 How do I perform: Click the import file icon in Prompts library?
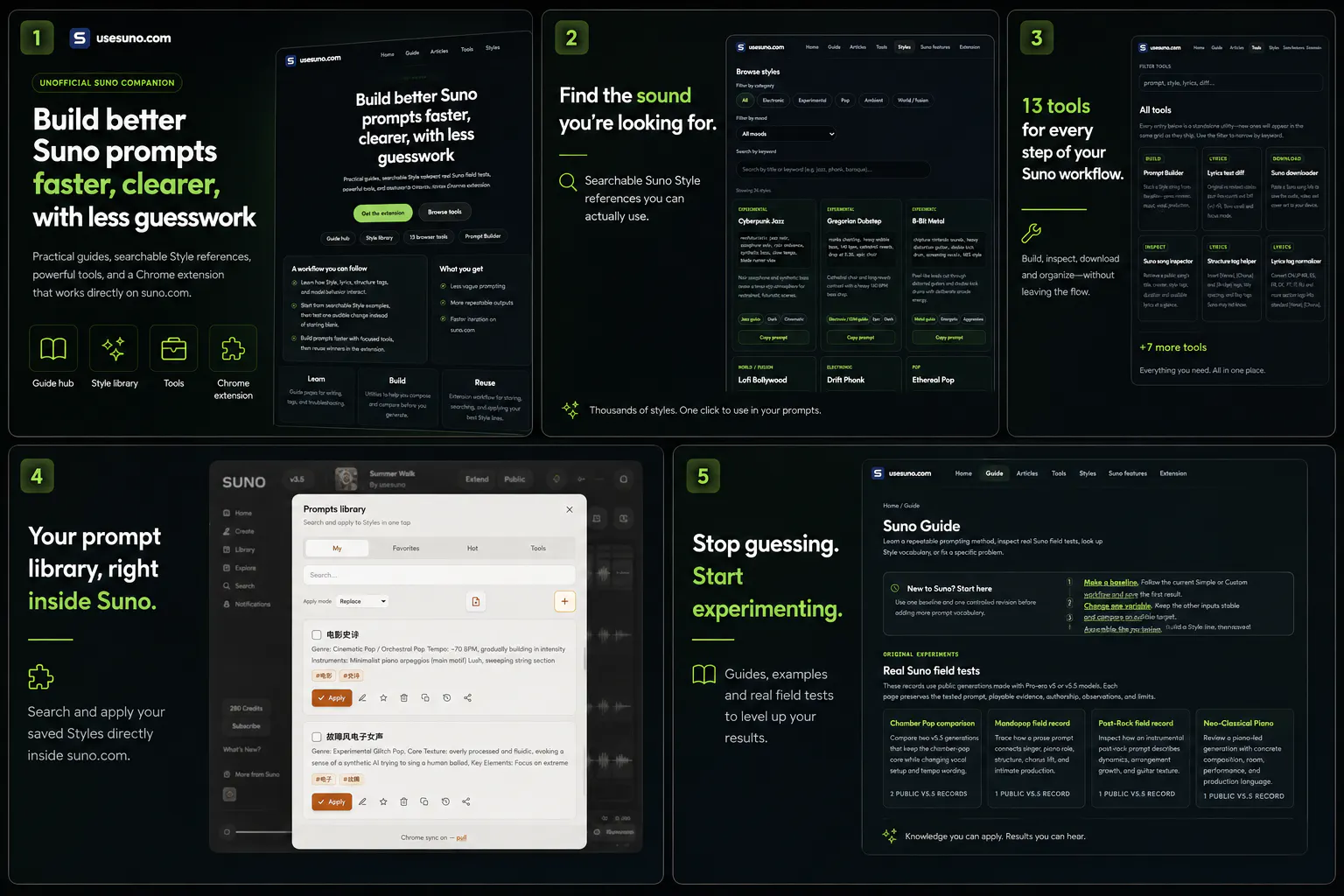(476, 601)
